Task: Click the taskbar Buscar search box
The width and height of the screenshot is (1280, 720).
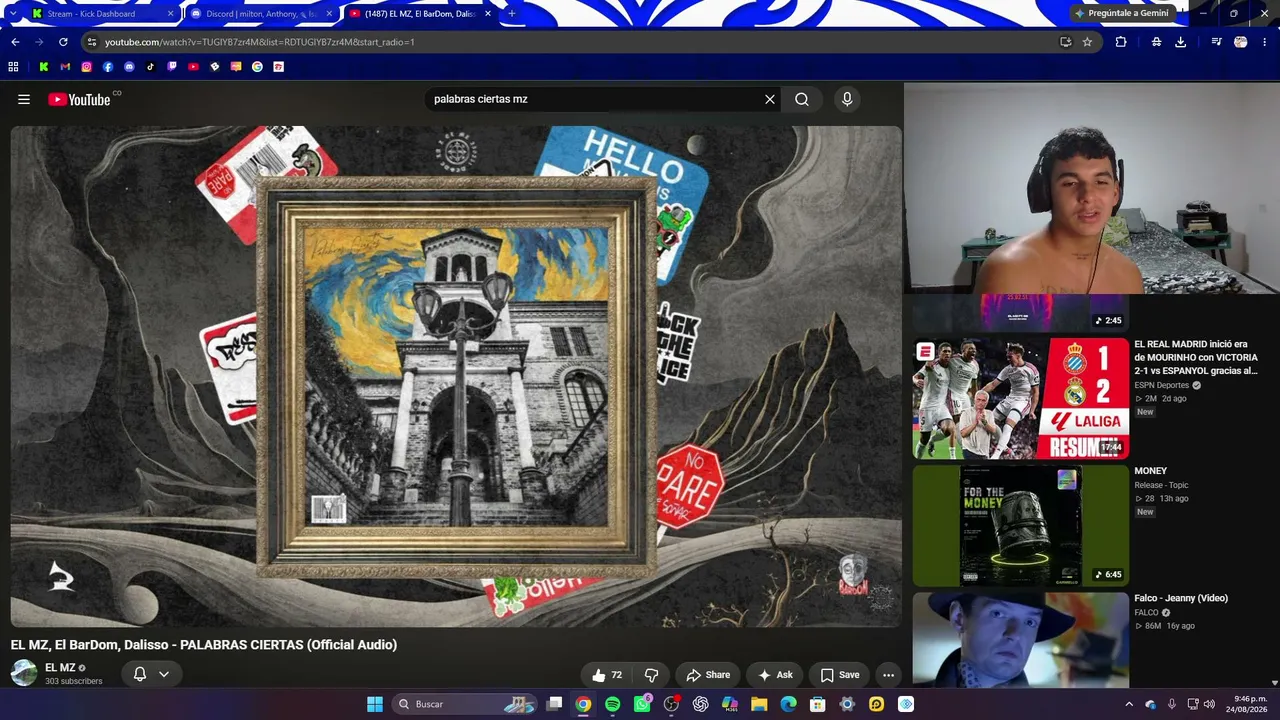Action: click(465, 704)
